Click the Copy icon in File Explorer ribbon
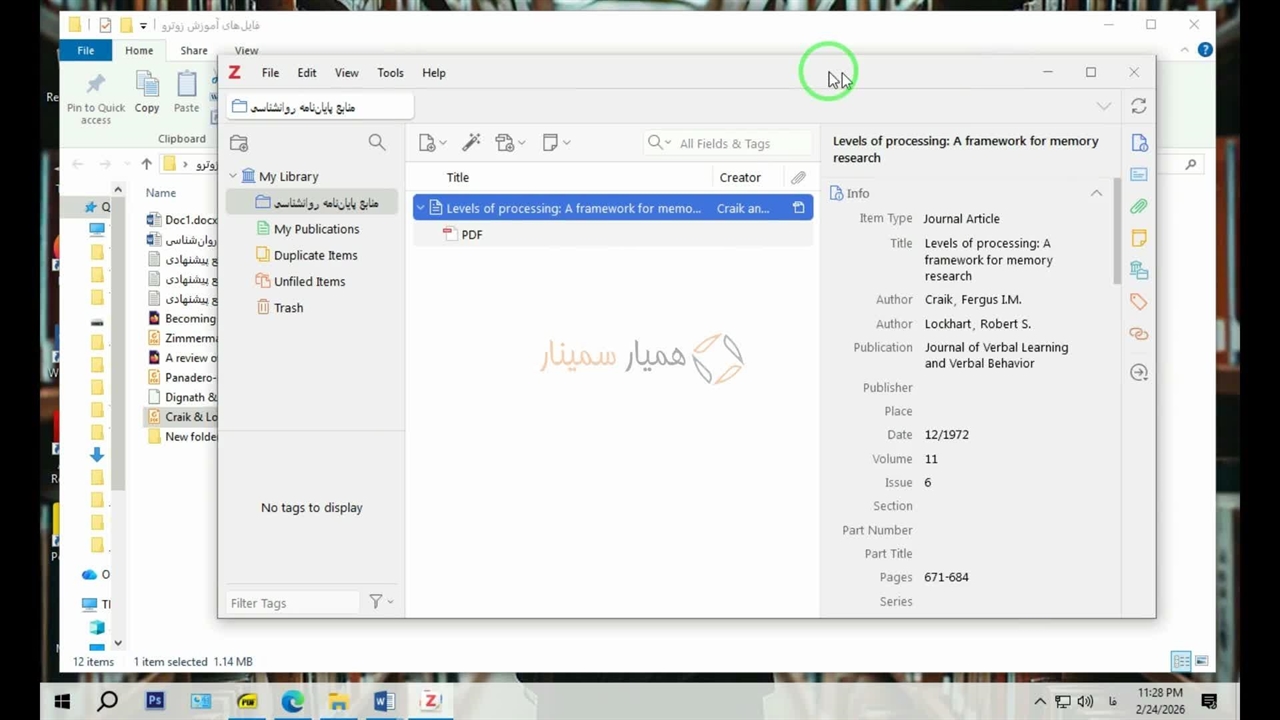The height and width of the screenshot is (720, 1280). click(x=147, y=92)
